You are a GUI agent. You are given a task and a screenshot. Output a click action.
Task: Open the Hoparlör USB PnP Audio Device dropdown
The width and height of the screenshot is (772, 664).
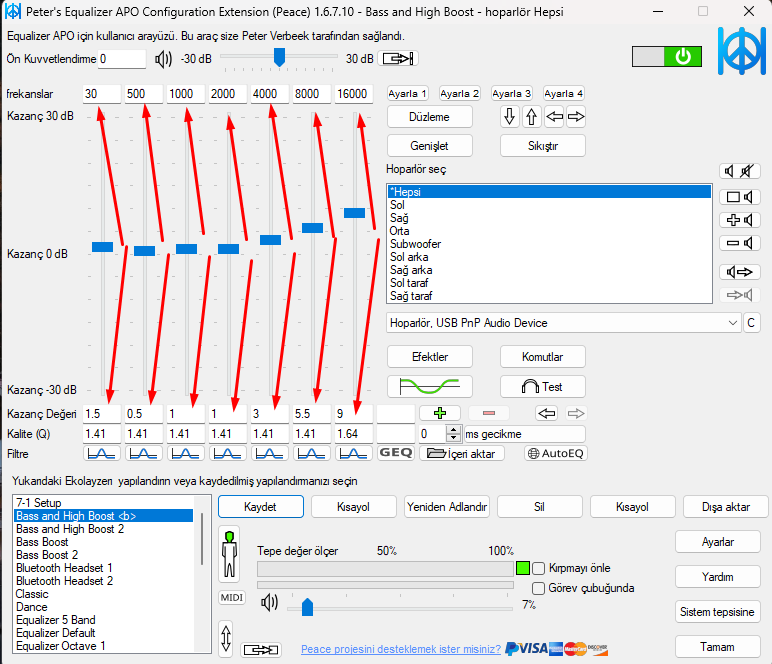click(563, 323)
